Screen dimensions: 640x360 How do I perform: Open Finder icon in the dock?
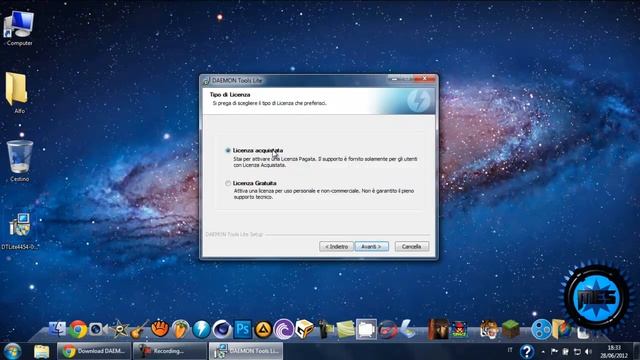(57, 329)
